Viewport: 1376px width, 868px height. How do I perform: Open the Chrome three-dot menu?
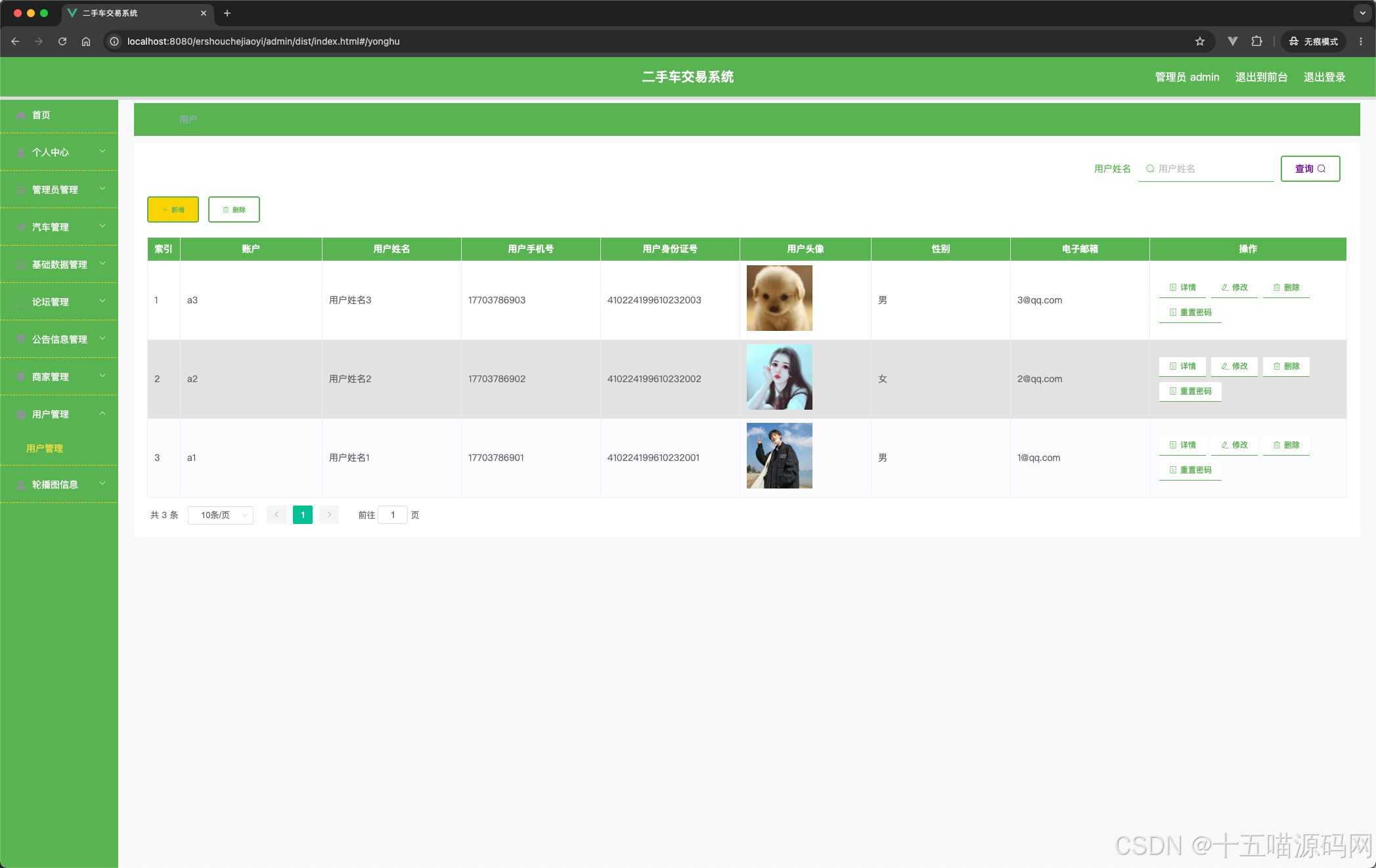click(1361, 41)
